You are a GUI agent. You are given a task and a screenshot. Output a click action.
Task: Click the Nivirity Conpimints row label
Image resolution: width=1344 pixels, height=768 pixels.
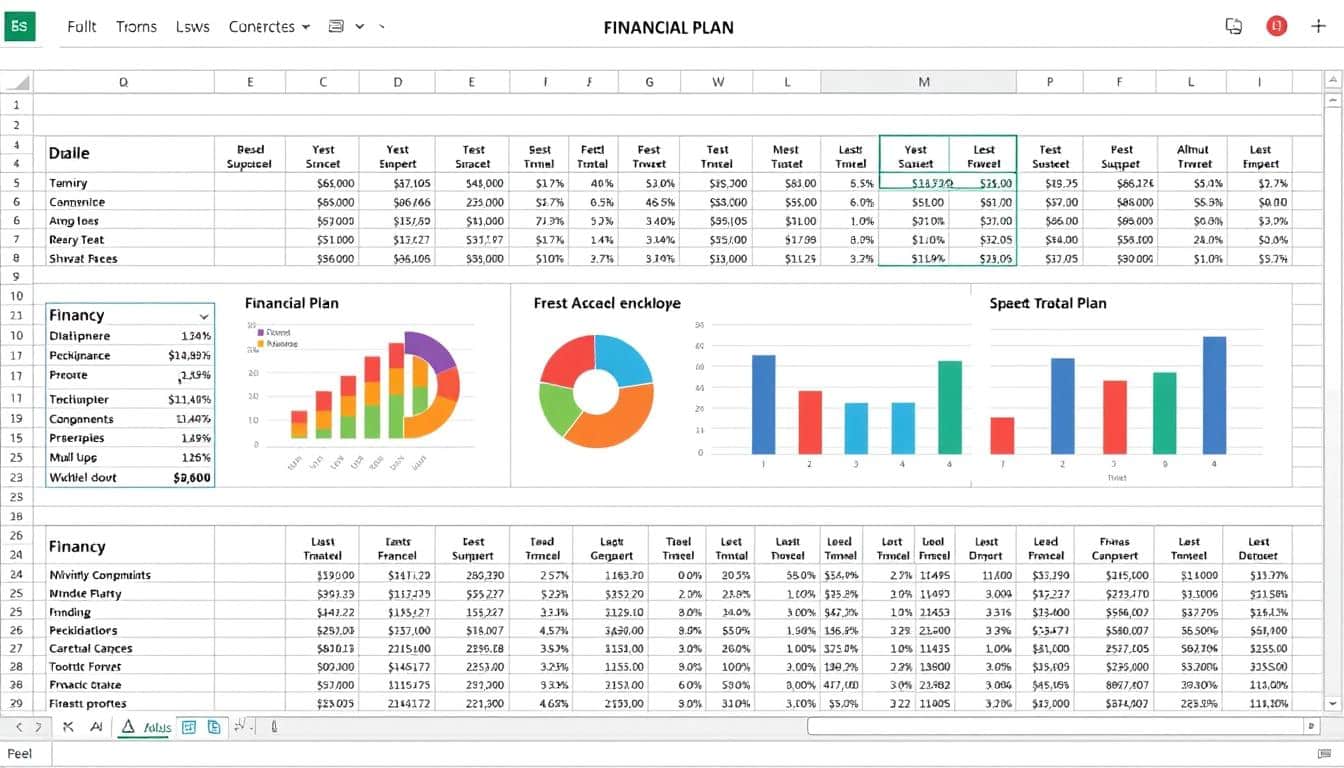[100, 575]
